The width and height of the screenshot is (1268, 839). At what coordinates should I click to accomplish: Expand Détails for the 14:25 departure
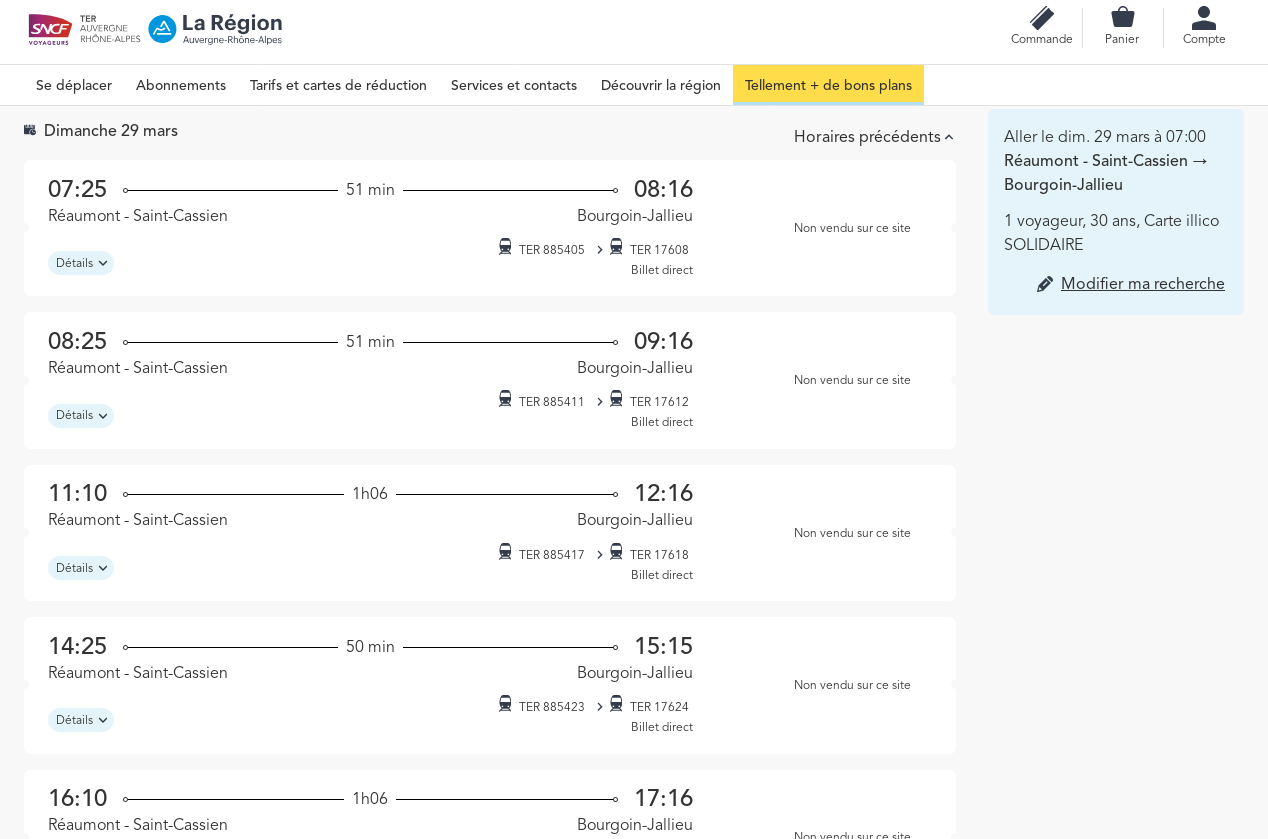point(81,720)
